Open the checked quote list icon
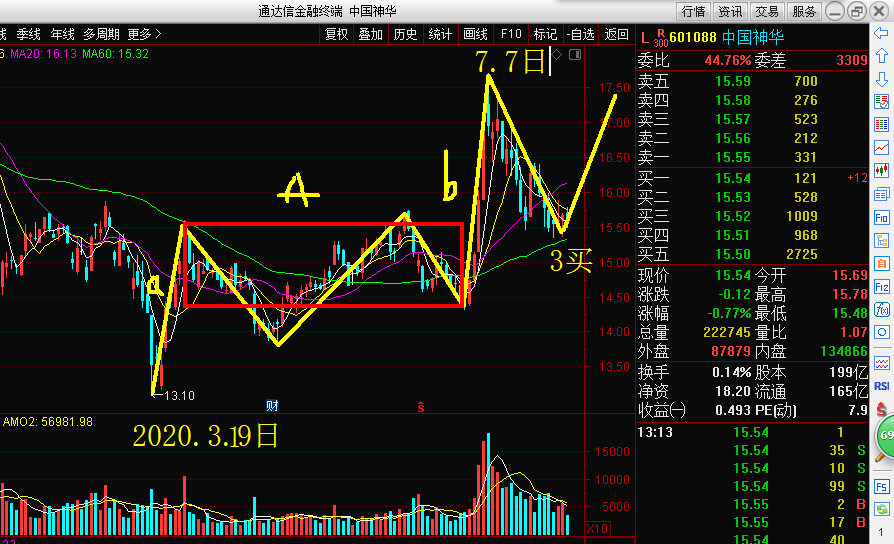Screen dimensions: 894x544 881,102
